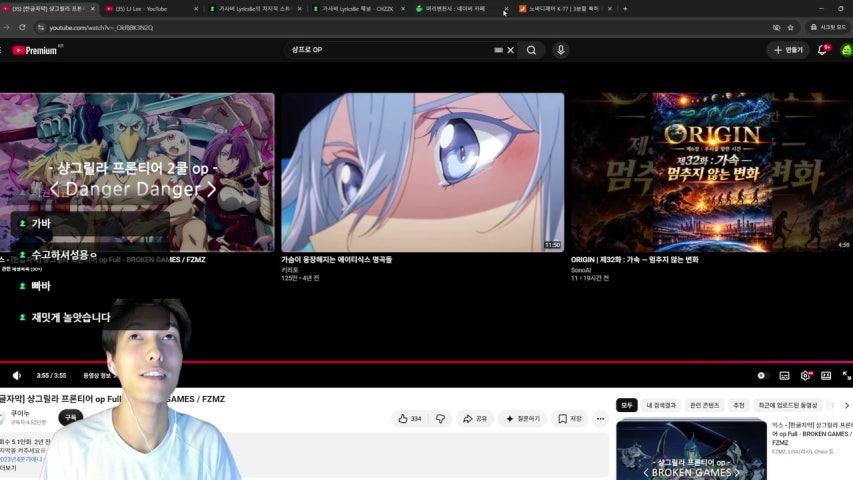853x480 pixels.
Task: Click the 시크릿 모드 incognito indicator
Action: tap(829, 27)
